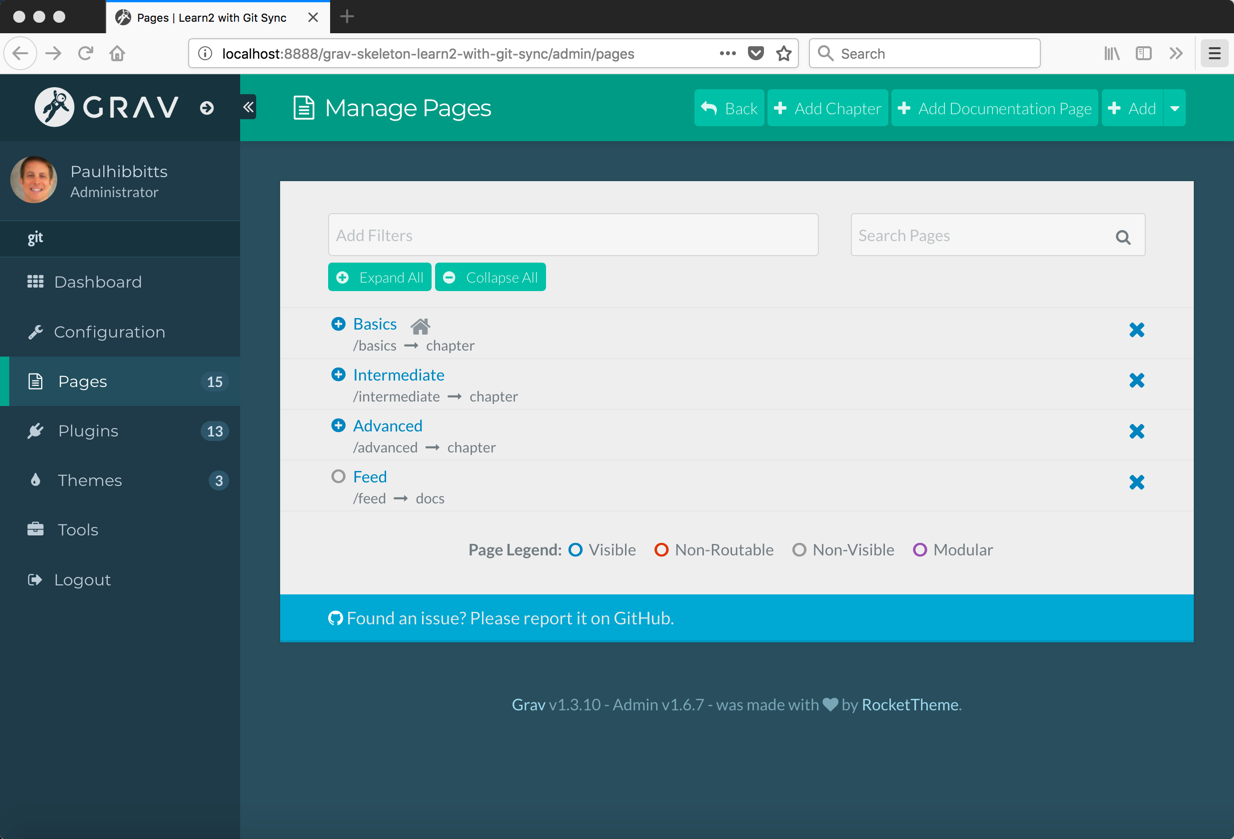Delete the Feed page with X
The image size is (1234, 839).
pos(1137,483)
